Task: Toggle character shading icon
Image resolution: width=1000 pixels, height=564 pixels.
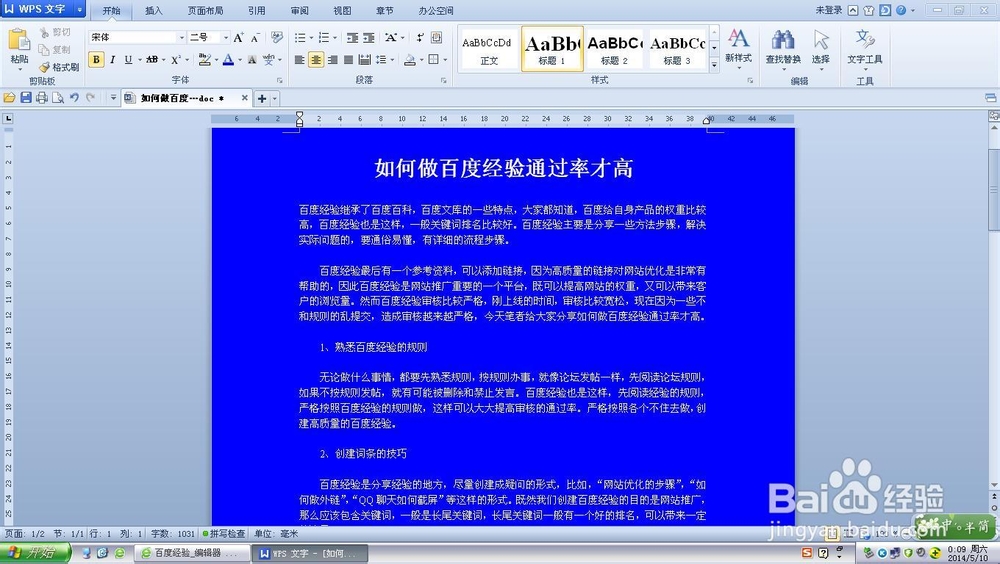Action: pos(252,59)
